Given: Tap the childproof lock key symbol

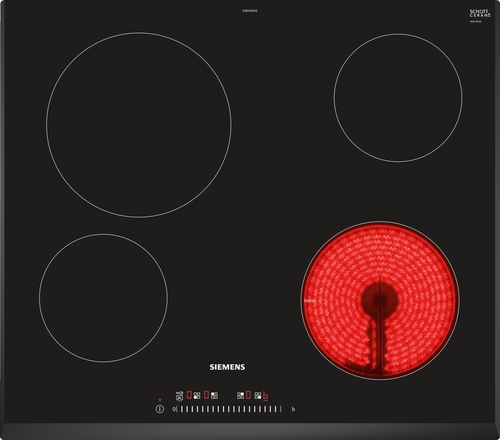Looking at the screenshot, I should point(179,396).
